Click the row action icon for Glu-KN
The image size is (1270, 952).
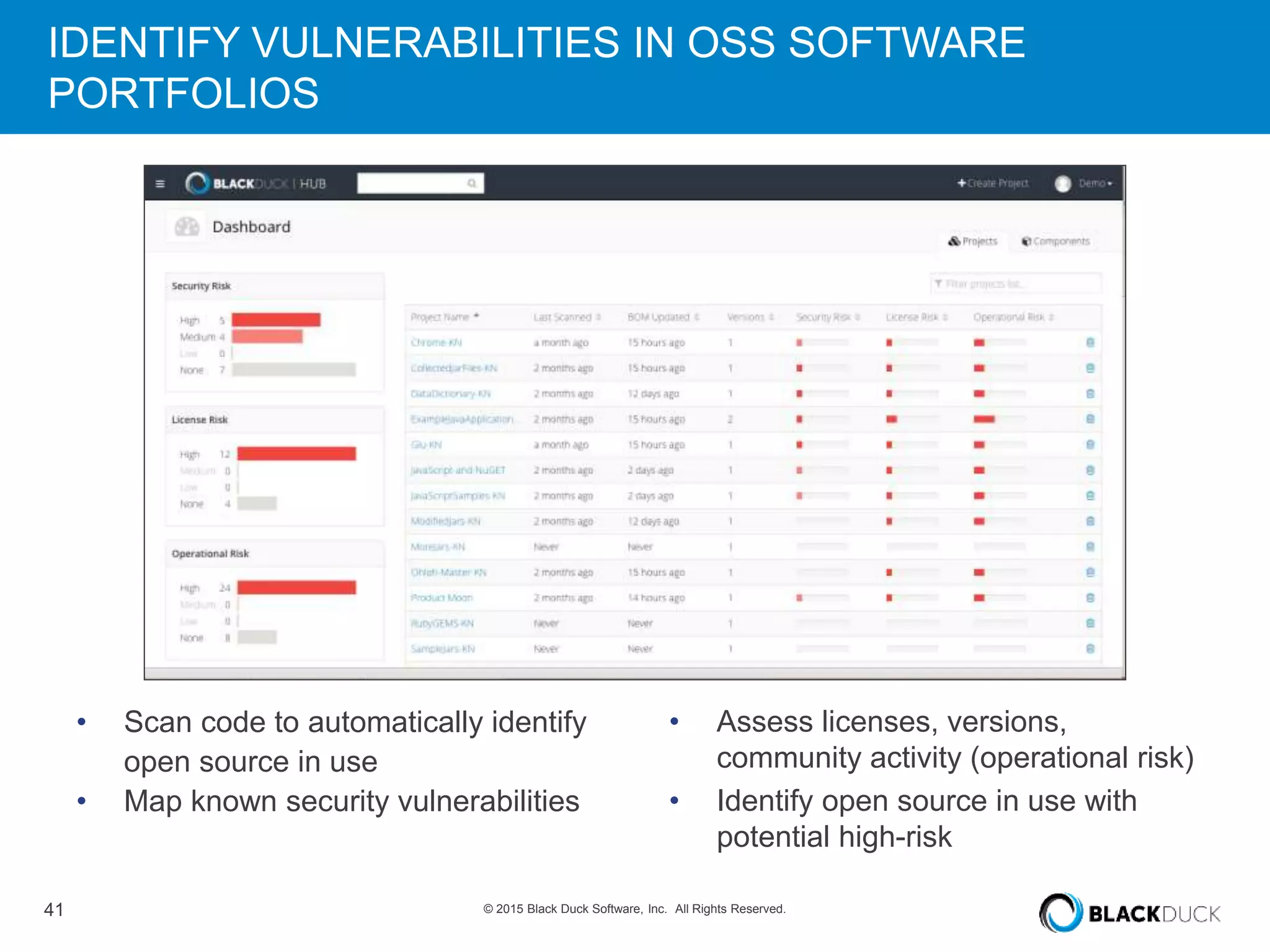click(1090, 444)
